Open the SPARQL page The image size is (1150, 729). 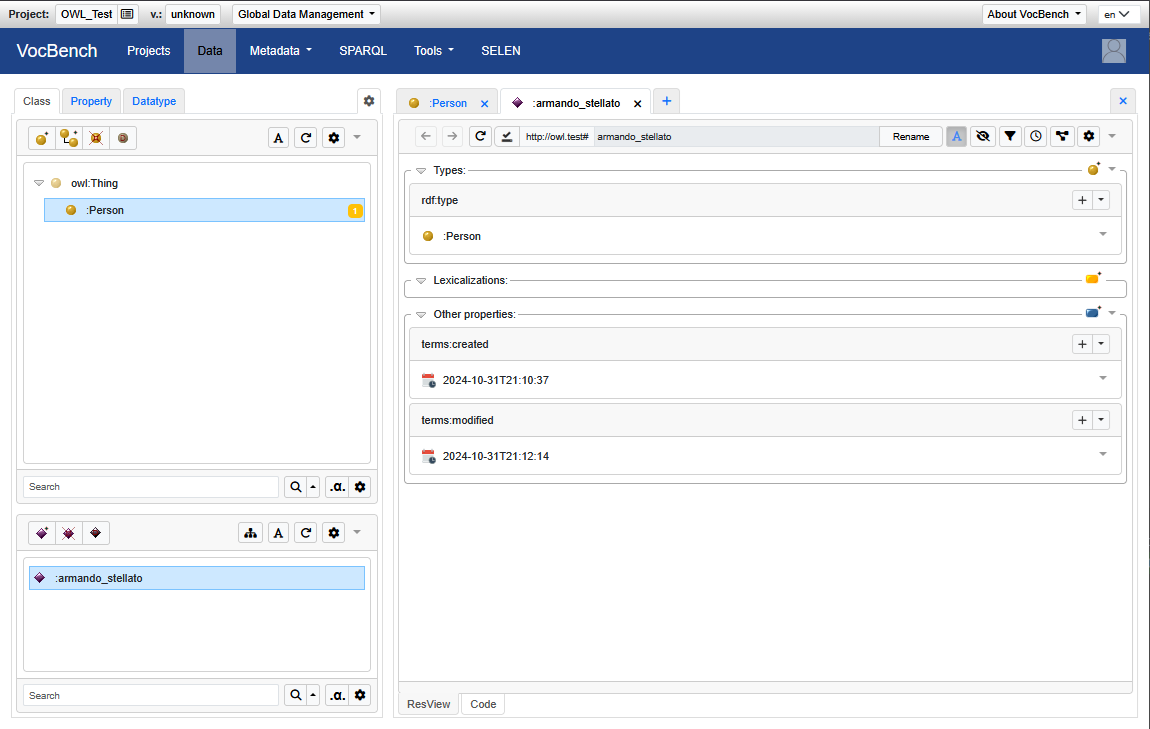(363, 51)
